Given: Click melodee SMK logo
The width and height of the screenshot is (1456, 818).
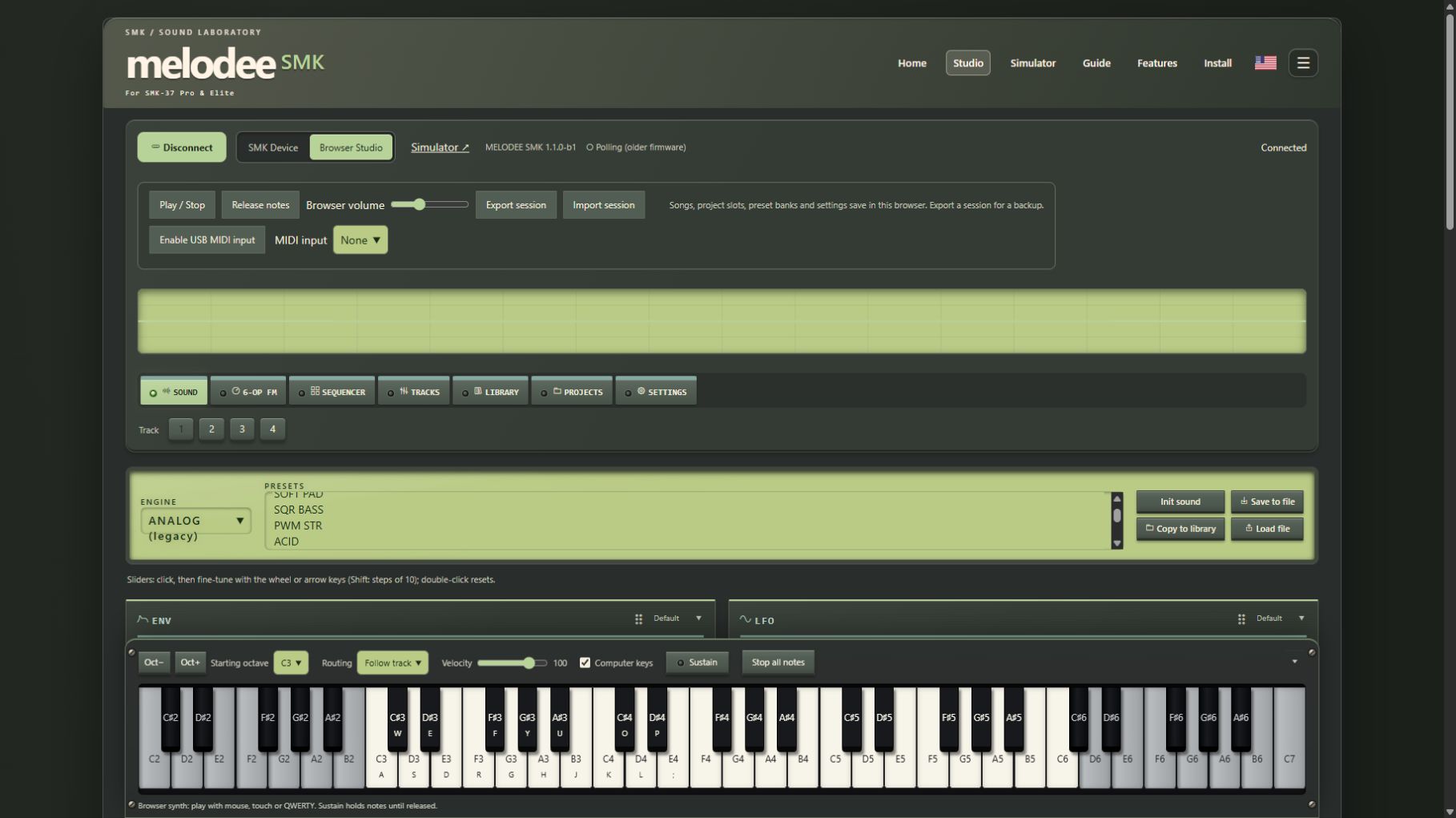Looking at the screenshot, I should click(225, 63).
